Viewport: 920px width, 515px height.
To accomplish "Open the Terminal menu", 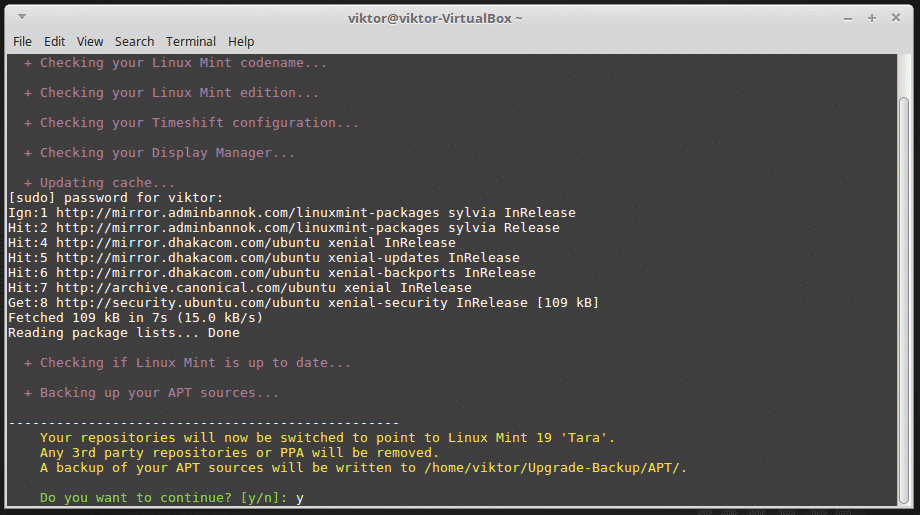I will pos(191,42).
